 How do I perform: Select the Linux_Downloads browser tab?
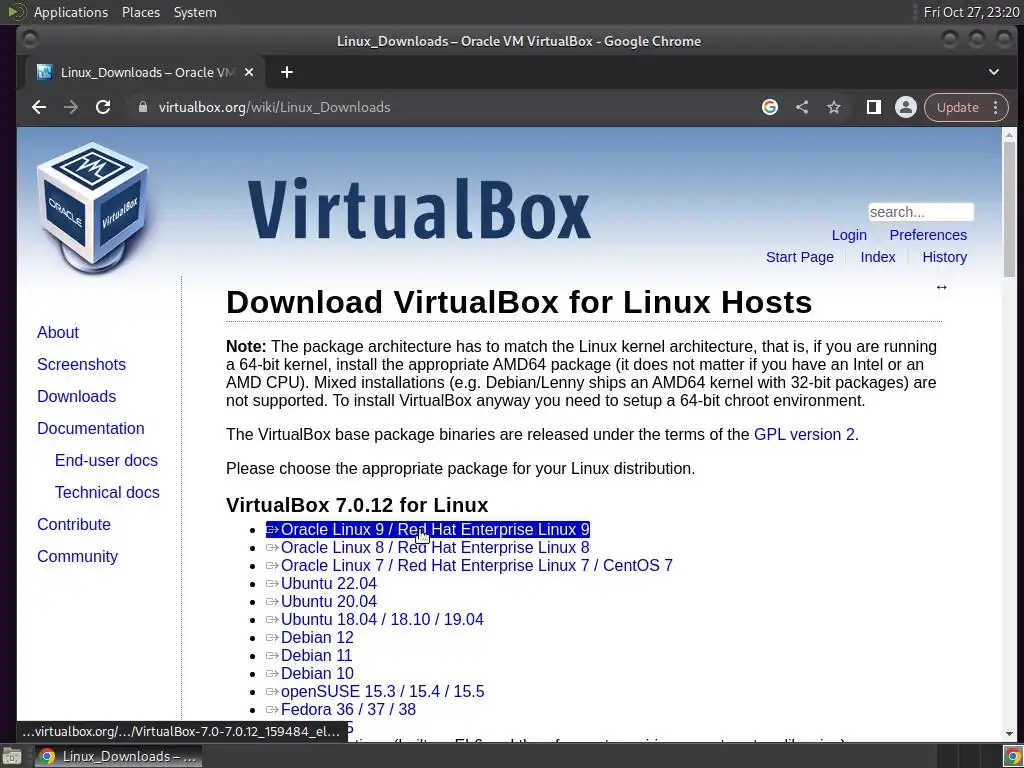(145, 72)
